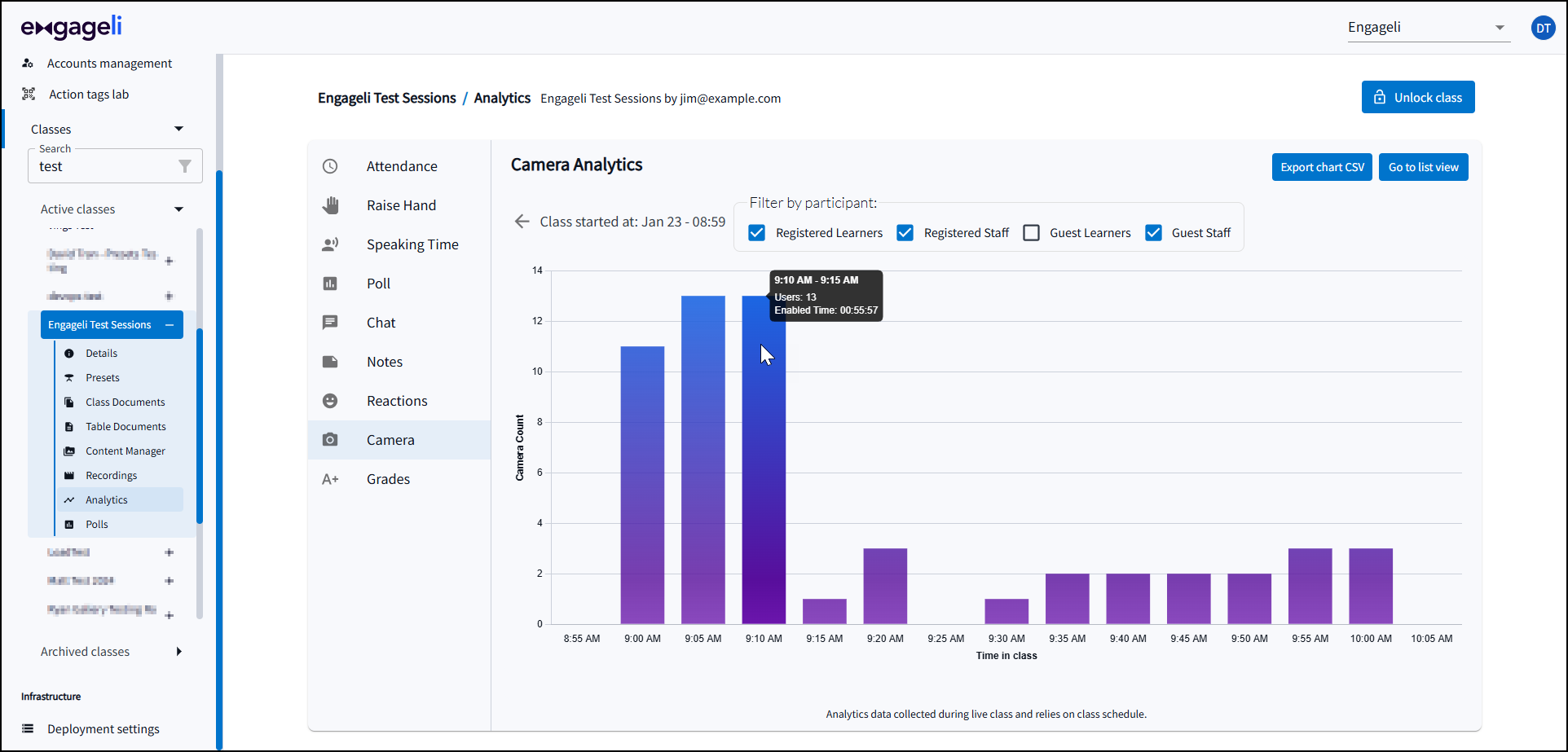
Task: Click the Presets icon
Action: (69, 378)
